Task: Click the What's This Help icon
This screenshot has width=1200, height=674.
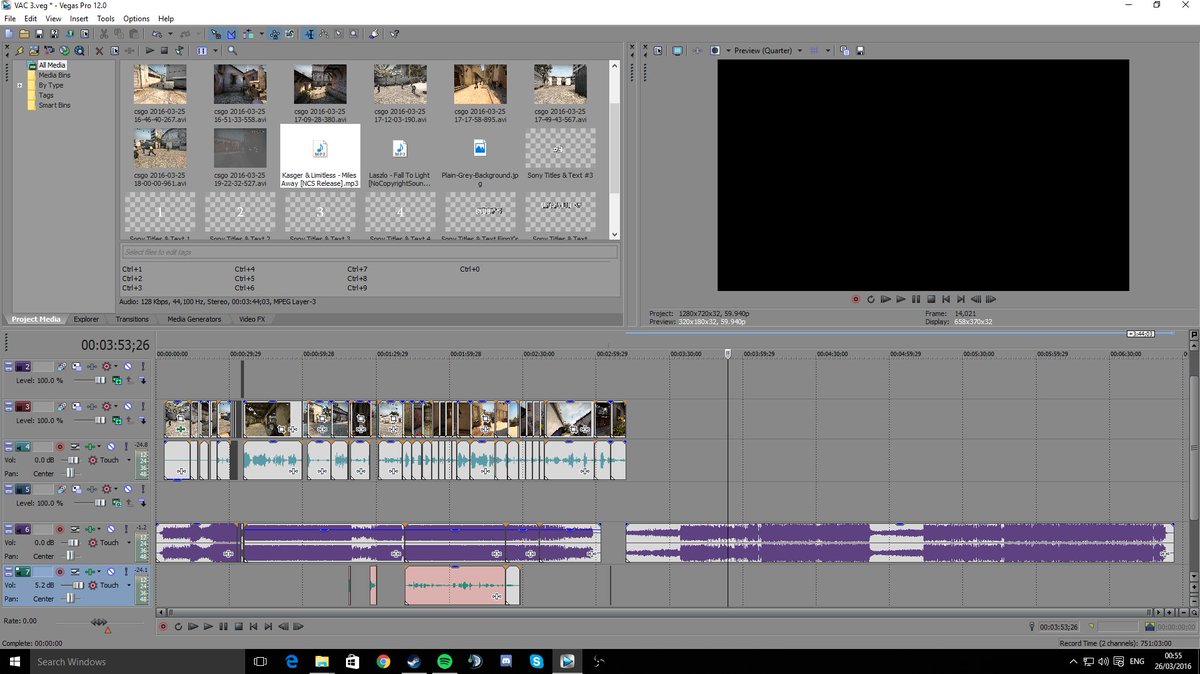Action: (393, 33)
